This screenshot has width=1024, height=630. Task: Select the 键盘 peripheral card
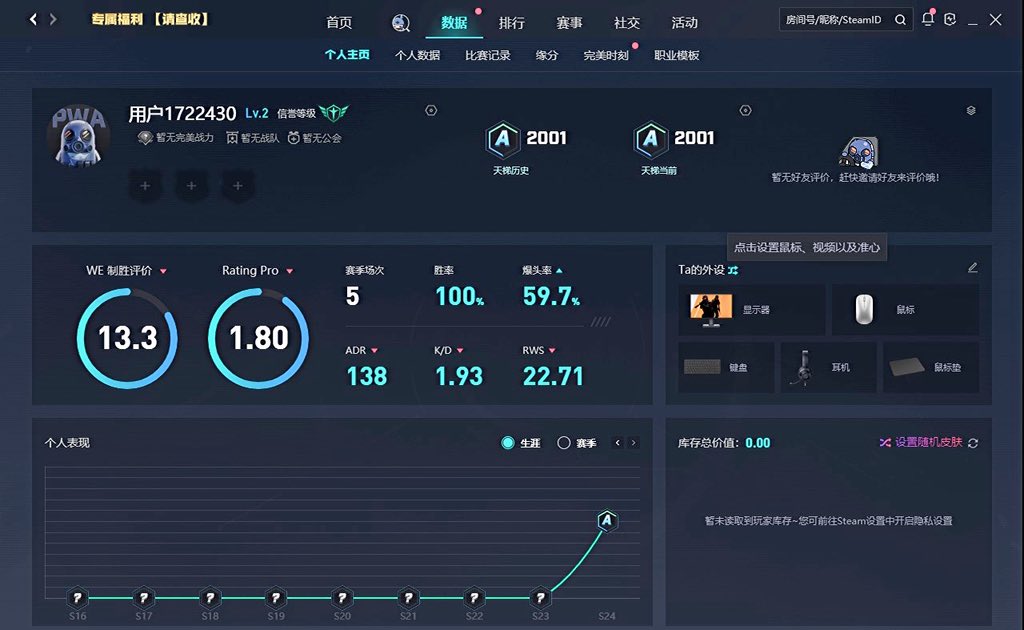[726, 367]
